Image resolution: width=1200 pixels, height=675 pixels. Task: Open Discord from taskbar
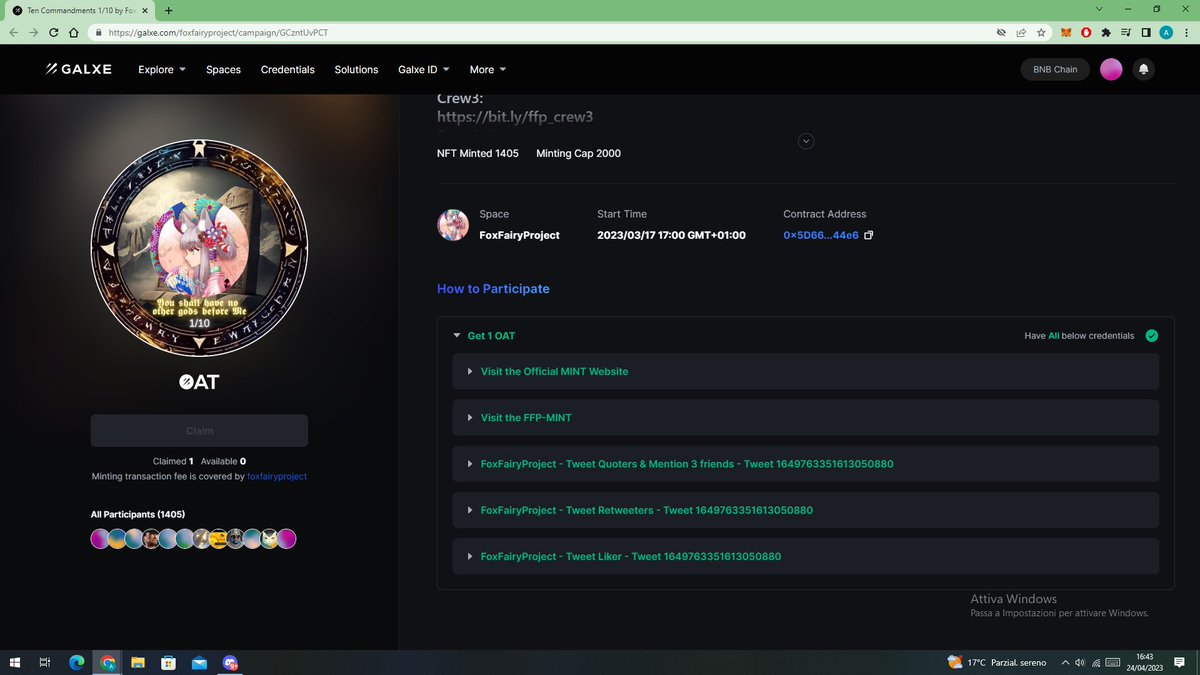tap(230, 662)
